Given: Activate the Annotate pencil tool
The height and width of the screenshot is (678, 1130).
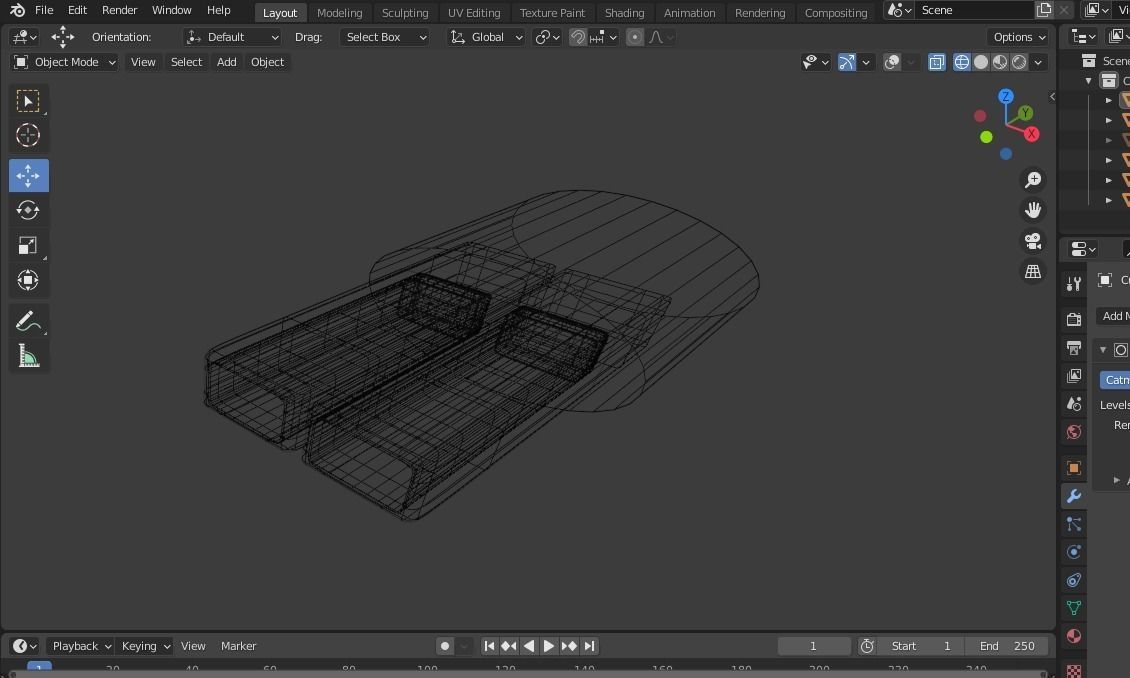Looking at the screenshot, I should click(x=28, y=321).
